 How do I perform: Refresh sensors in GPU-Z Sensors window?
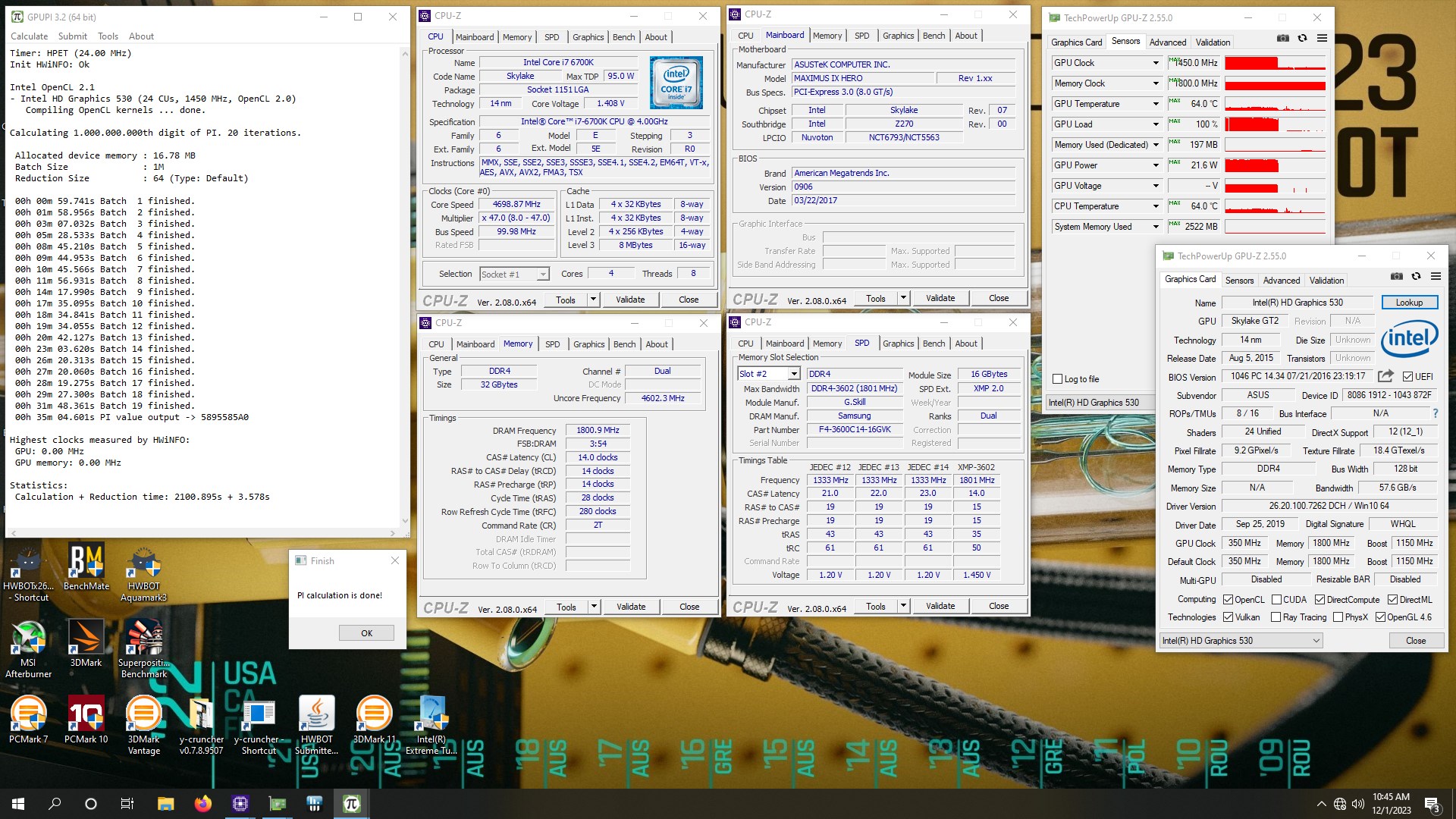(1302, 38)
